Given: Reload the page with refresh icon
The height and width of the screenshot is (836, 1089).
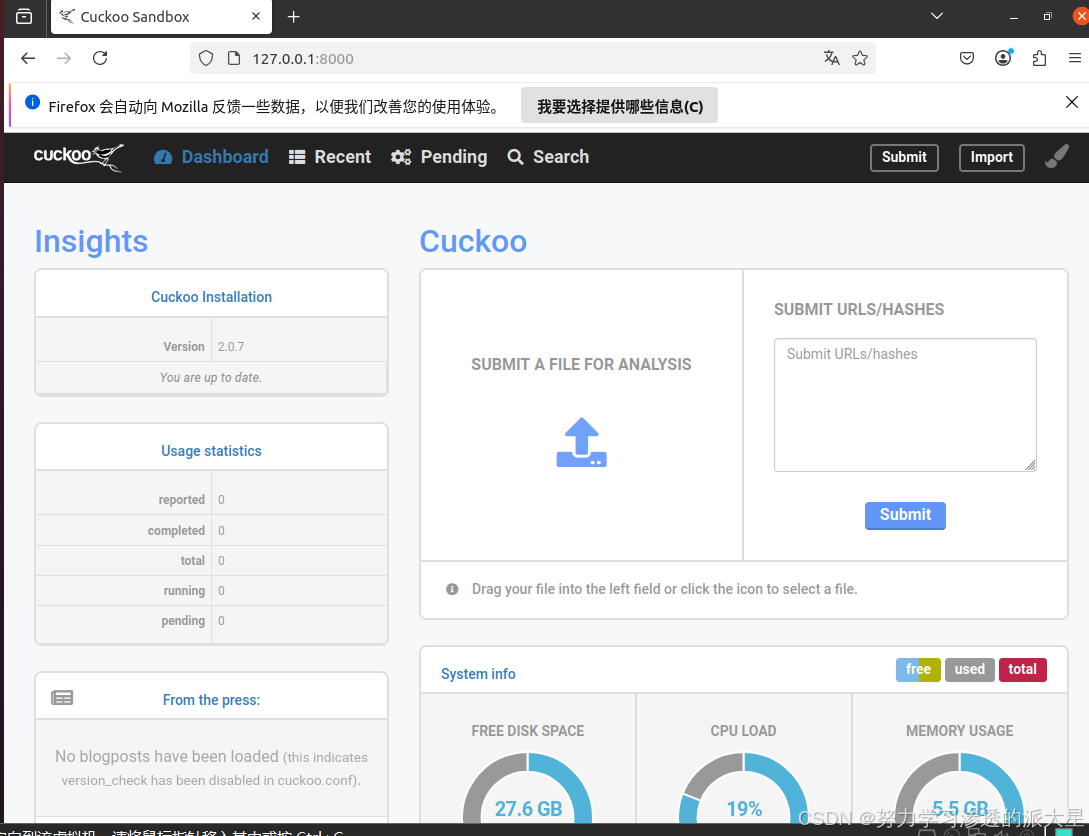Looking at the screenshot, I should [x=100, y=58].
